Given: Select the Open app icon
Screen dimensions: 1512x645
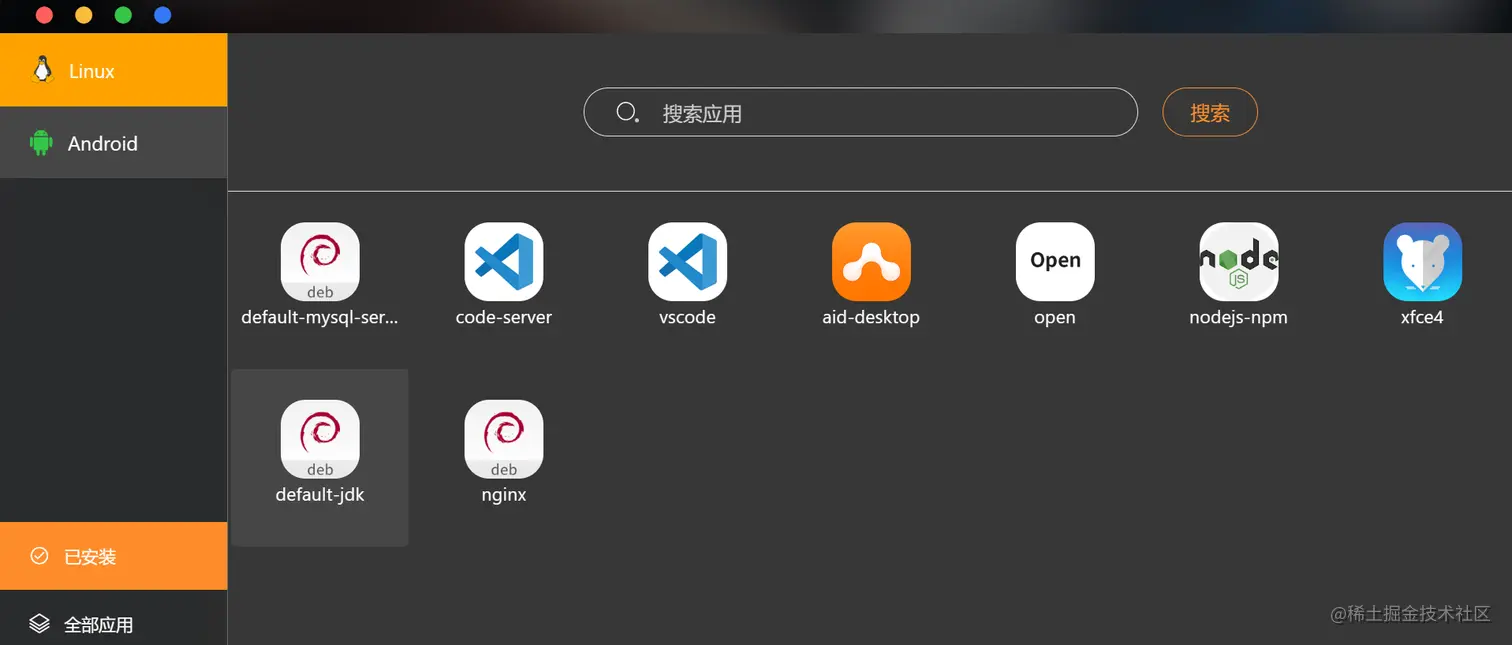Looking at the screenshot, I should [x=1055, y=262].
